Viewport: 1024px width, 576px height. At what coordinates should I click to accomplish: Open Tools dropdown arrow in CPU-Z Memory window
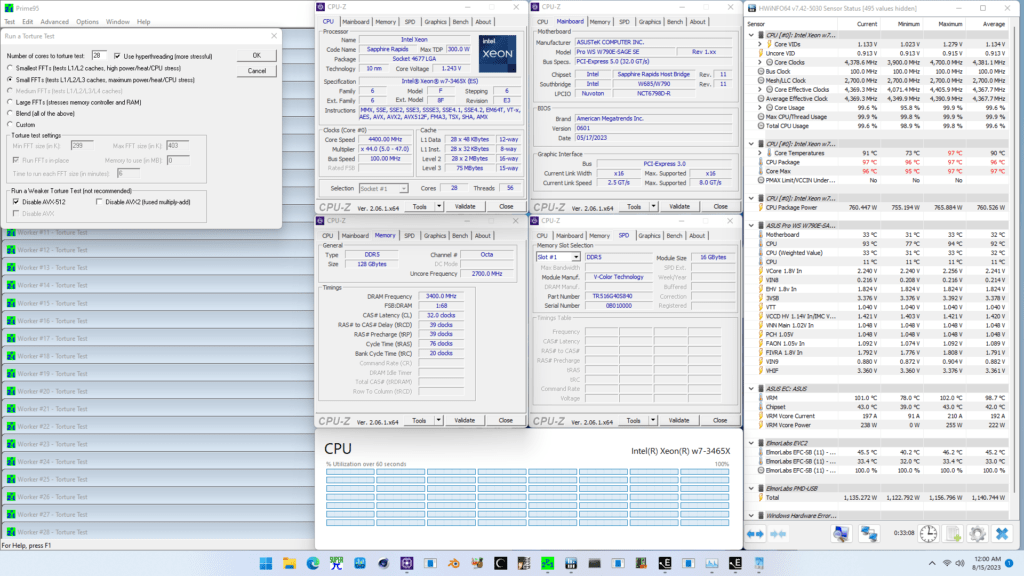[x=439, y=421]
